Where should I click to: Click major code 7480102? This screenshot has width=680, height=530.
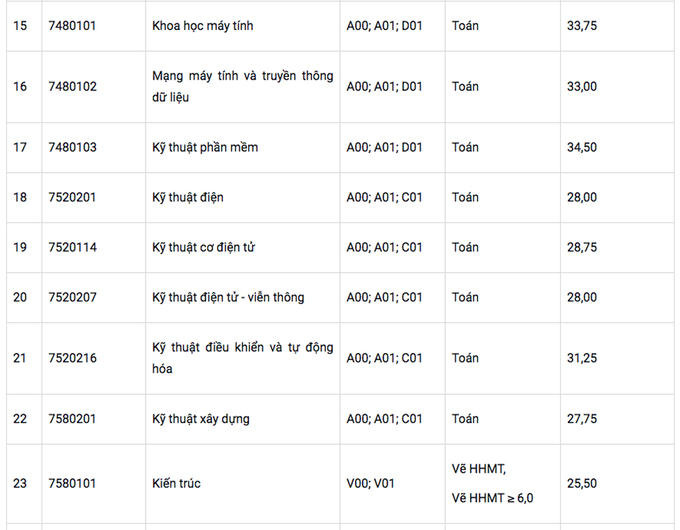72,87
